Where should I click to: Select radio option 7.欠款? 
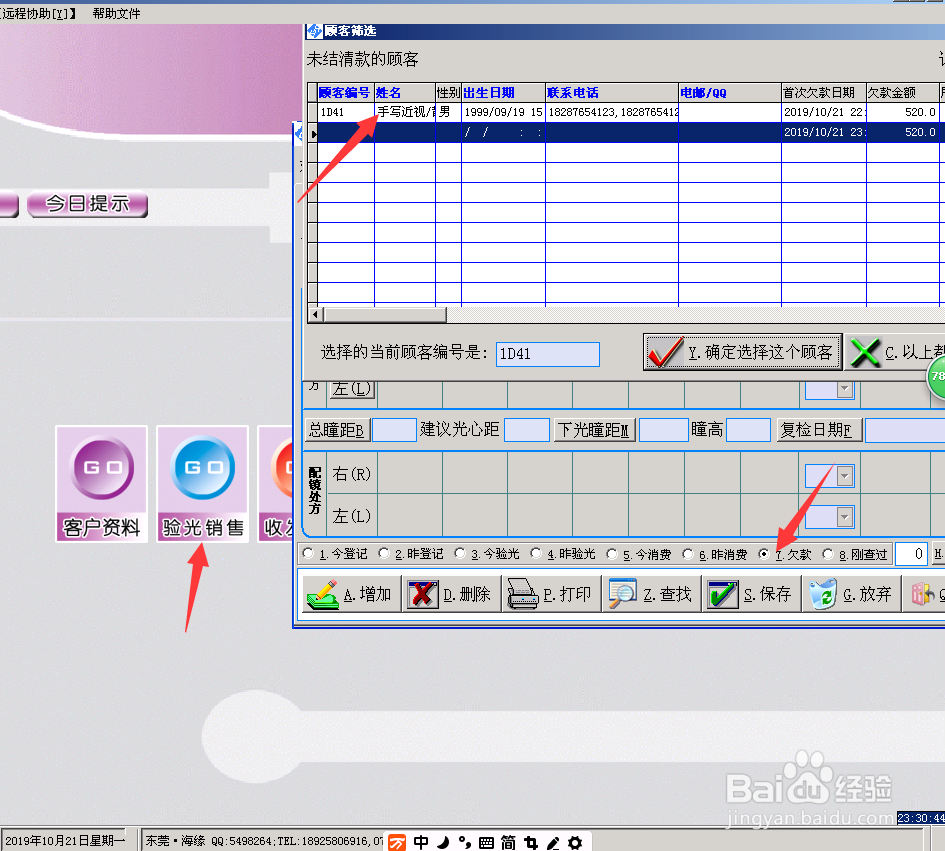764,553
